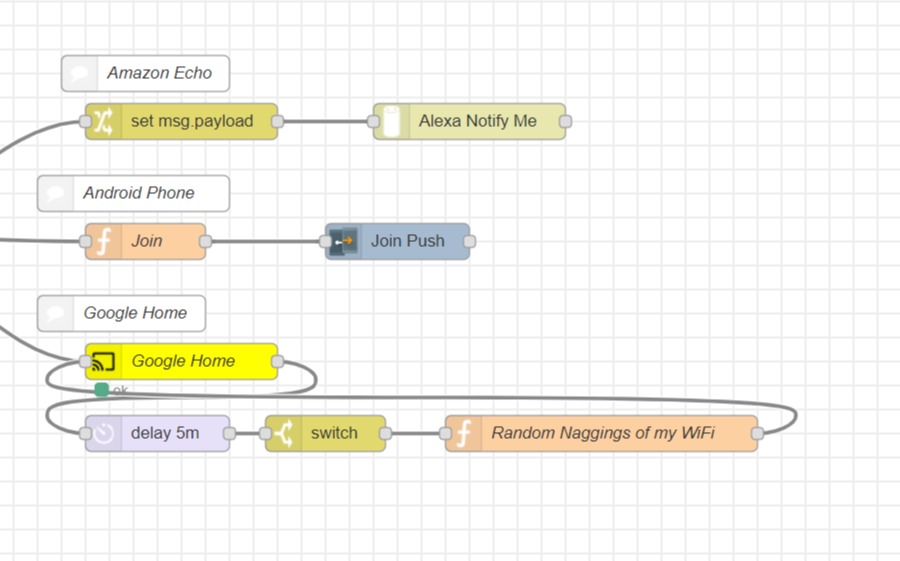The width and height of the screenshot is (900, 561).
Task: Click the Google Home comment bubble icon
Action: 56,314
